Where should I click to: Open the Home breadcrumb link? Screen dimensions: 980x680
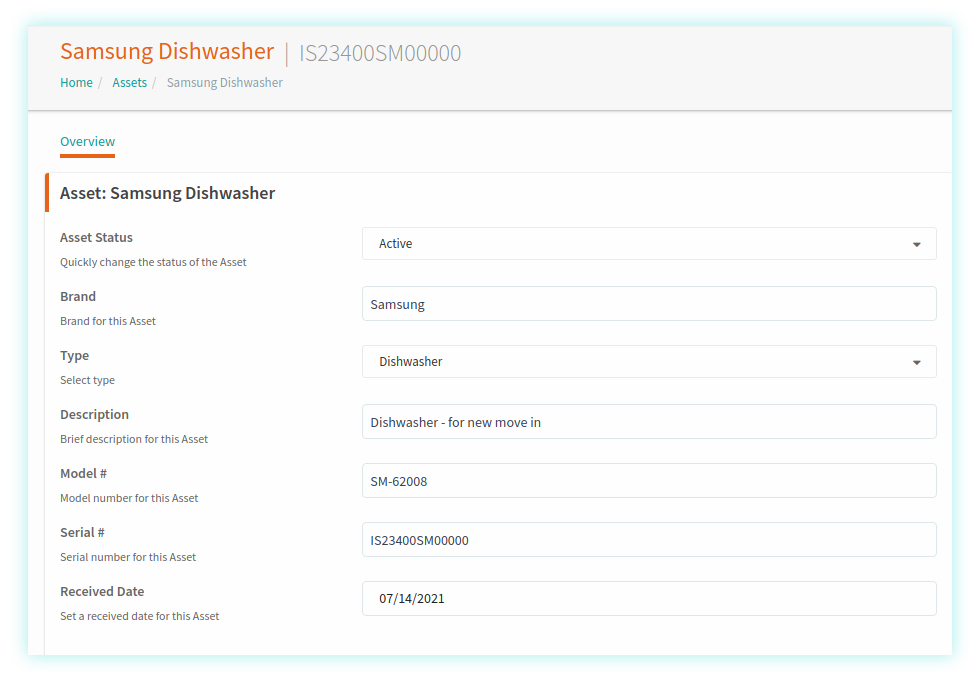point(76,83)
